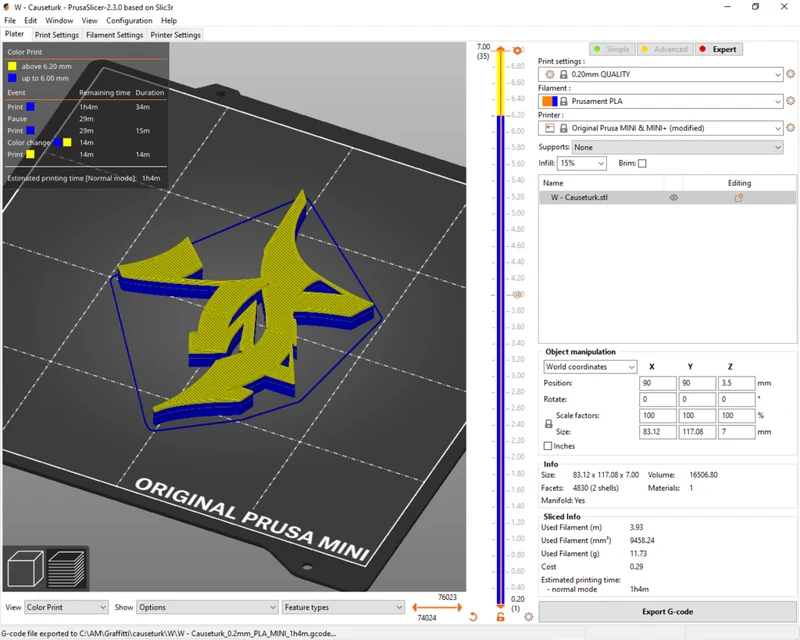
Task: Click the Size X field showing 83.12
Action: tap(658, 432)
